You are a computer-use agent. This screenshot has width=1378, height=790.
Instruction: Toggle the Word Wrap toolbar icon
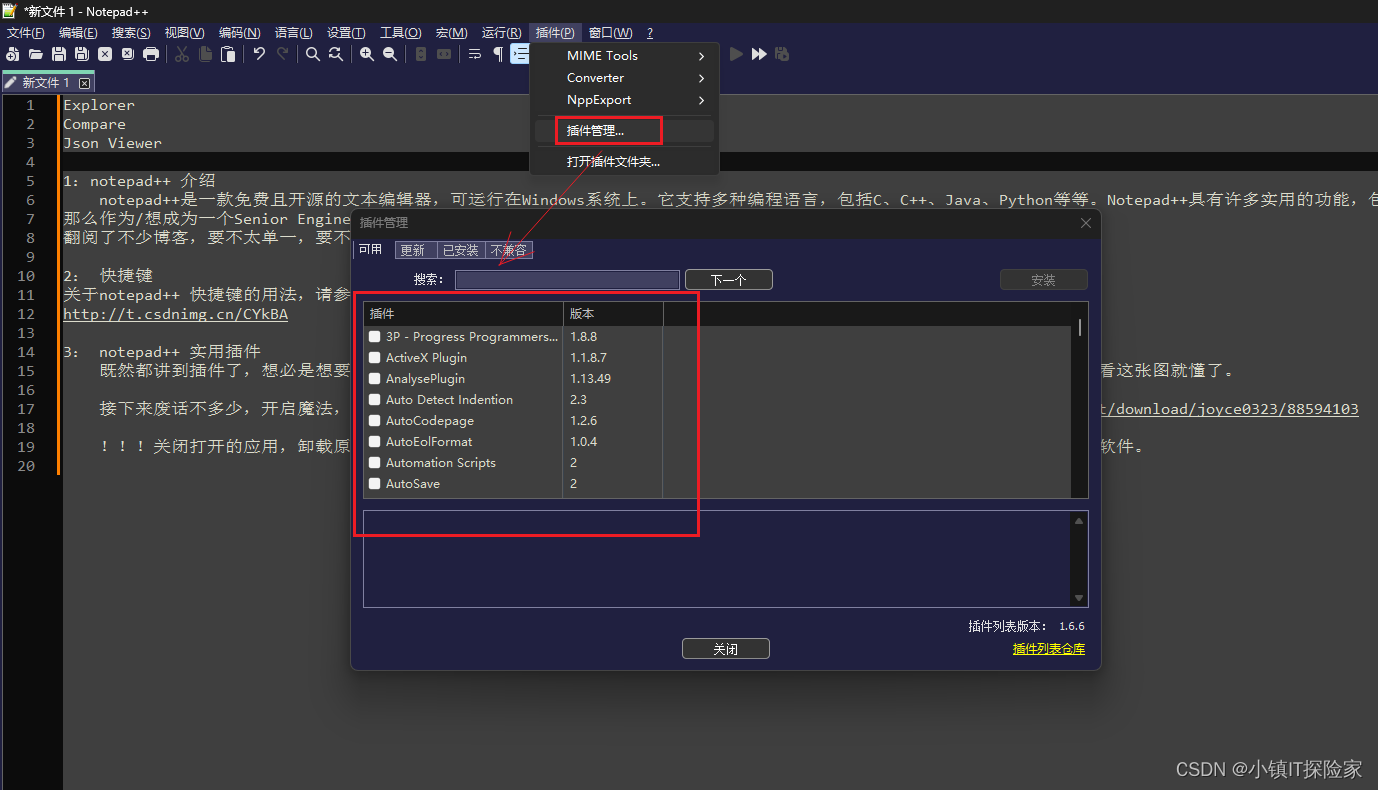pyautogui.click(x=475, y=54)
